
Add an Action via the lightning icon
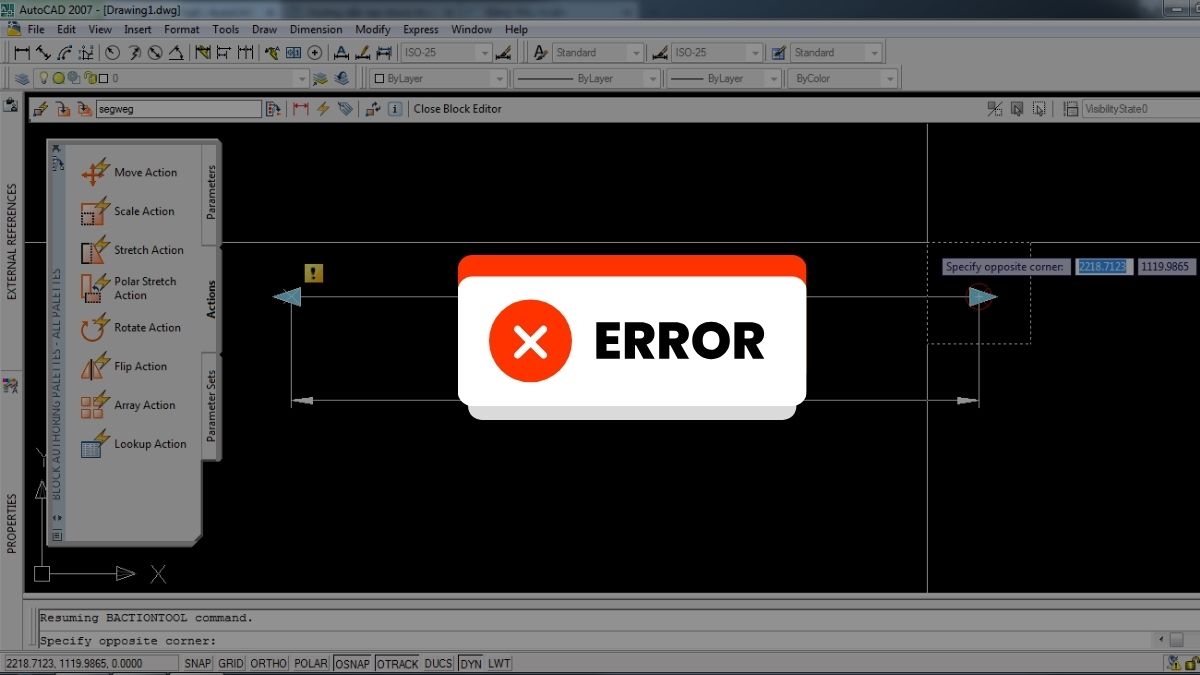click(x=323, y=109)
